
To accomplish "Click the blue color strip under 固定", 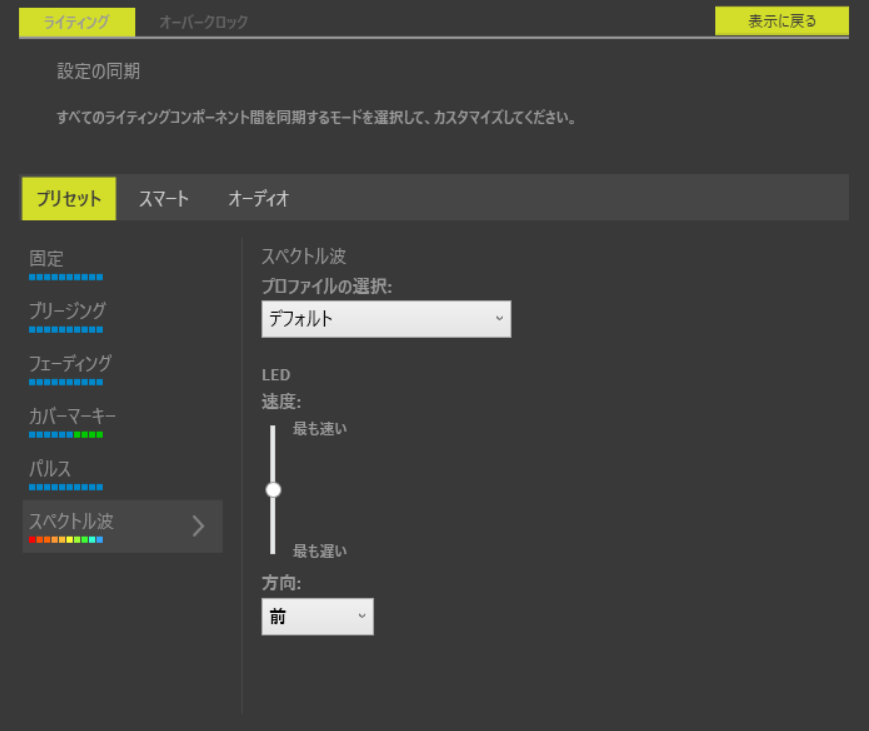I will point(66,277).
